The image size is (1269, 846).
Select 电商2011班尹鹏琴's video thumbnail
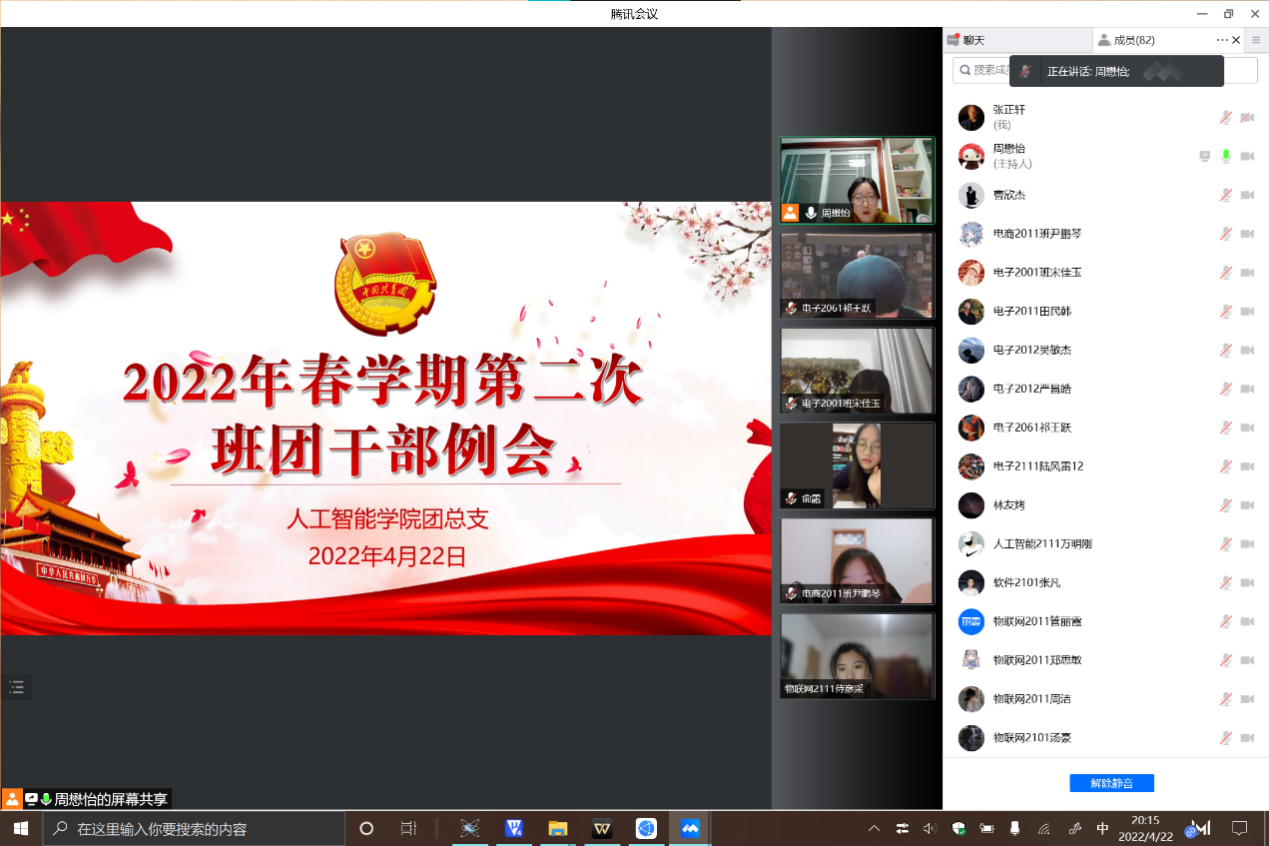point(857,560)
